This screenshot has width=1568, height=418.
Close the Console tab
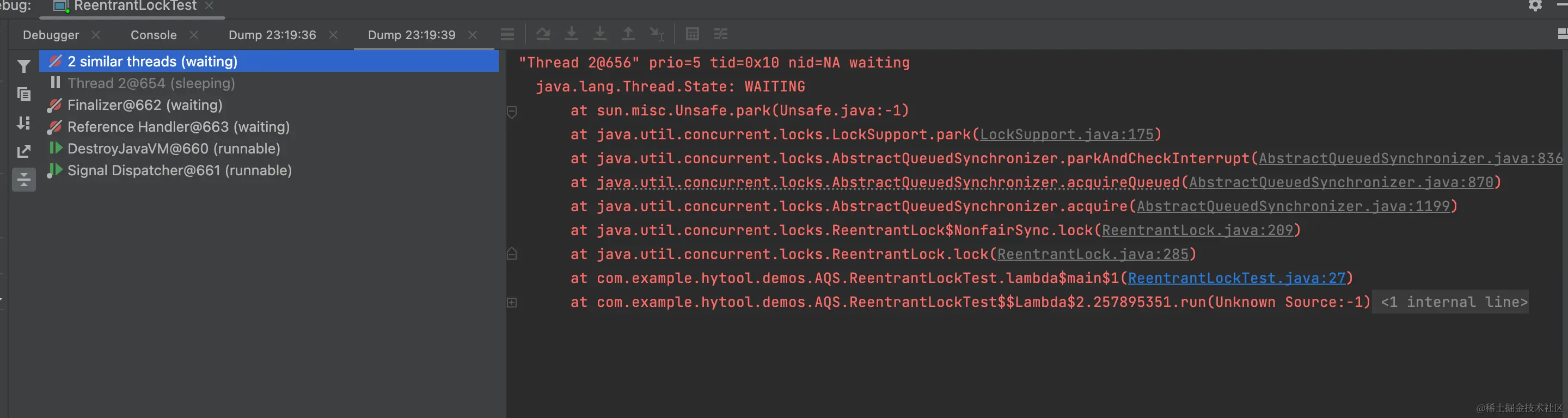click(194, 35)
